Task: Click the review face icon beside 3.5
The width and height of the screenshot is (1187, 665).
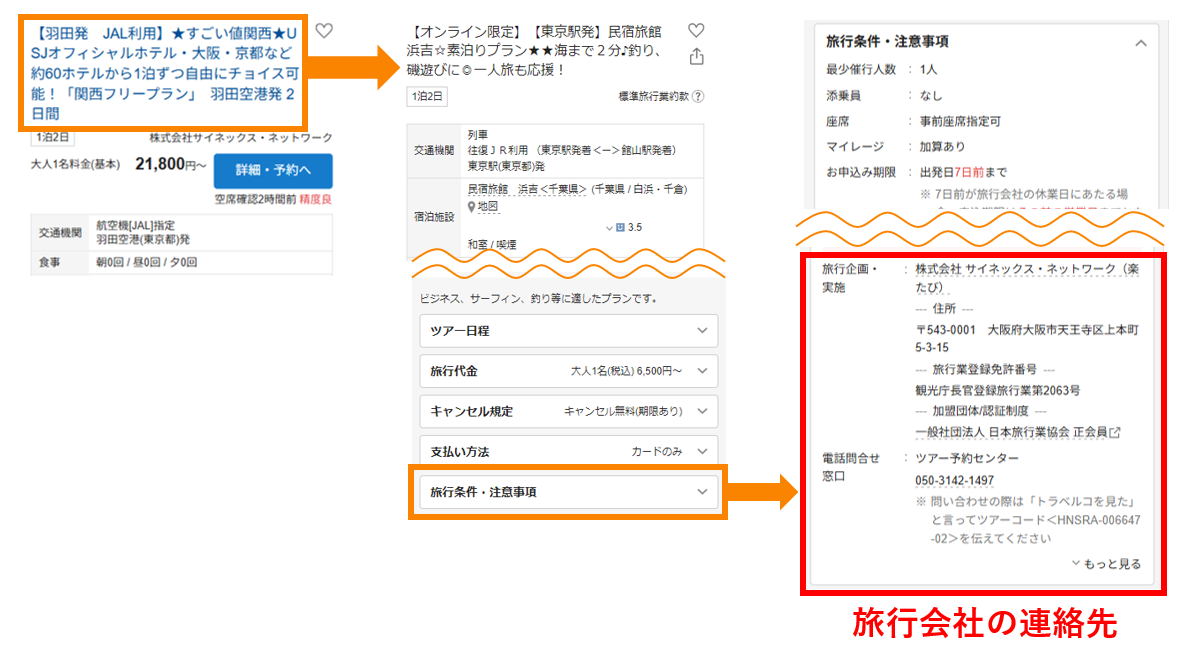Action: [620, 228]
